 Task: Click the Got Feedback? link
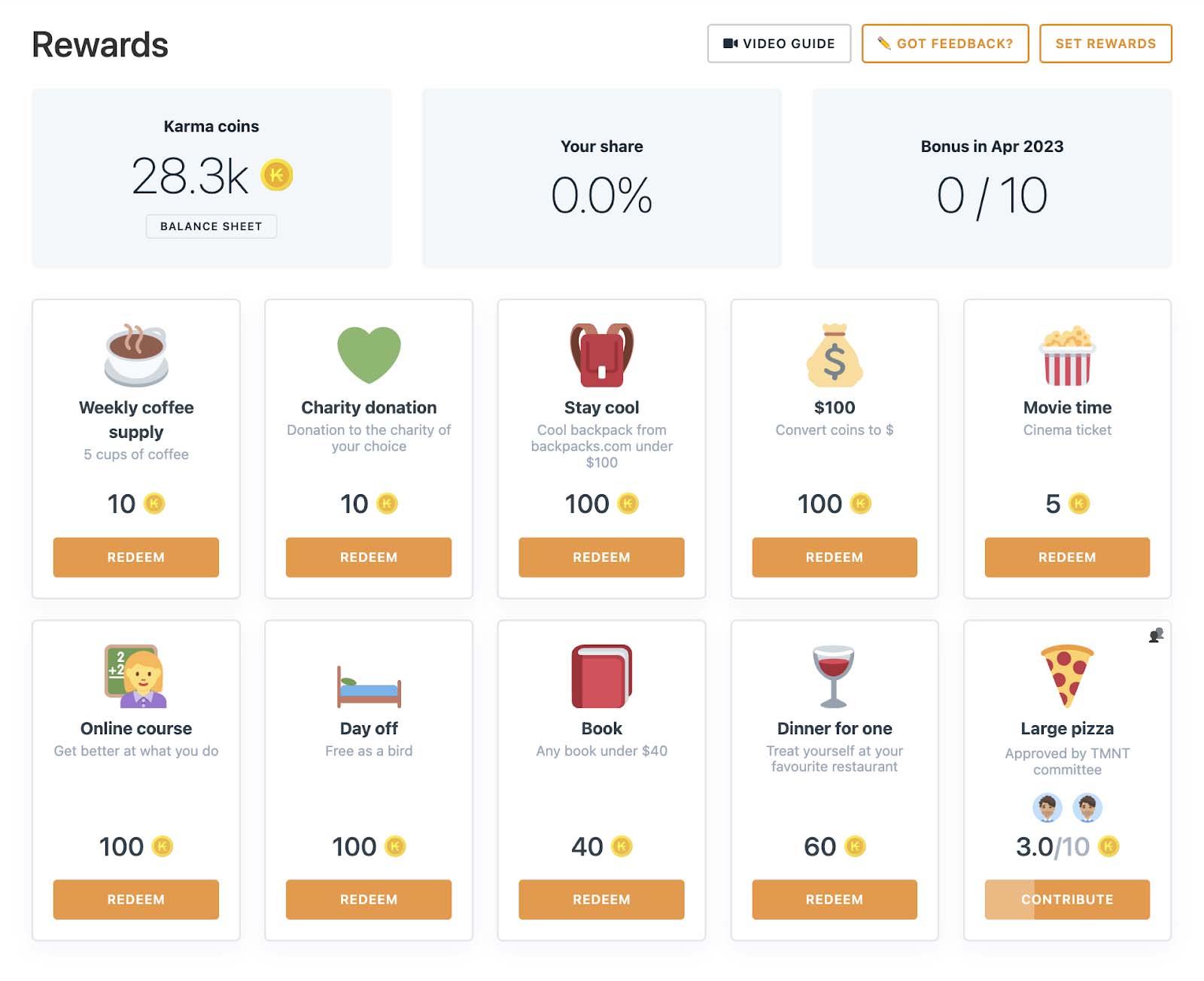tap(944, 43)
